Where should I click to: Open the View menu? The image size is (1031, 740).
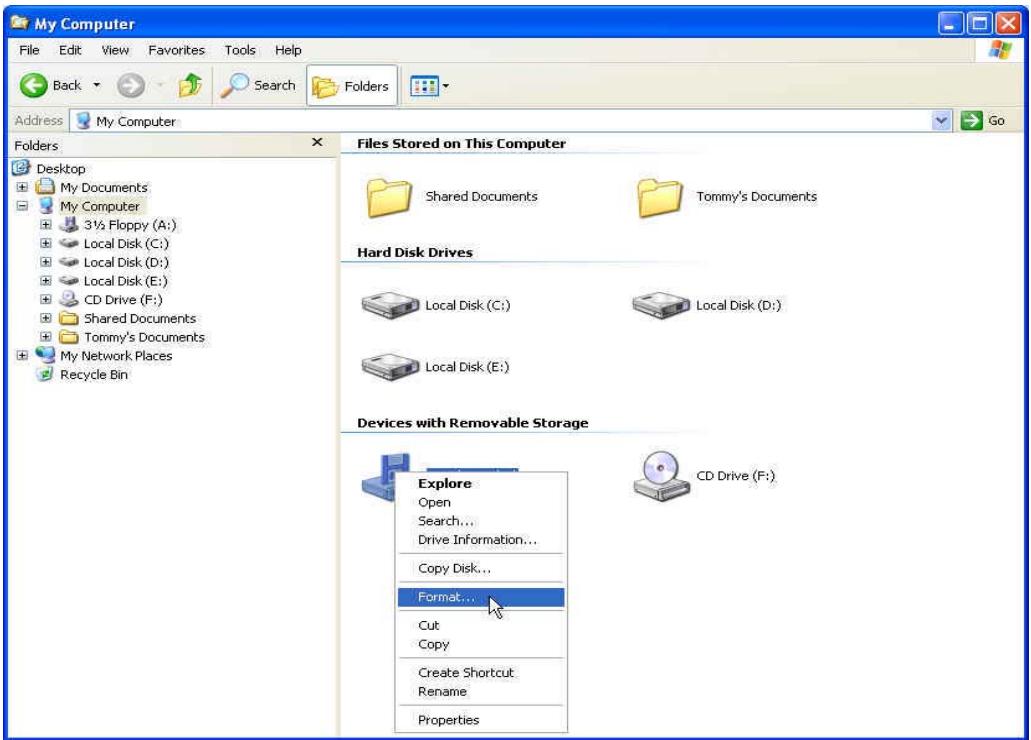pyautogui.click(x=115, y=50)
